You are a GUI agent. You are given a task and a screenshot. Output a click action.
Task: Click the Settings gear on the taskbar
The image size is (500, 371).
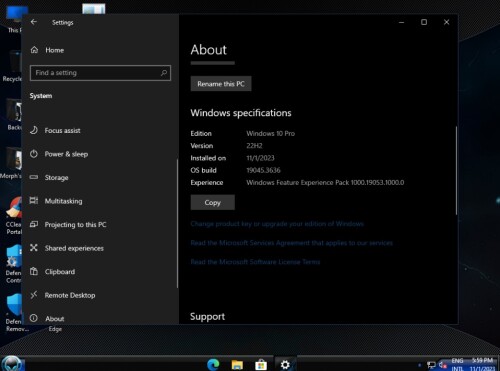(x=285, y=365)
